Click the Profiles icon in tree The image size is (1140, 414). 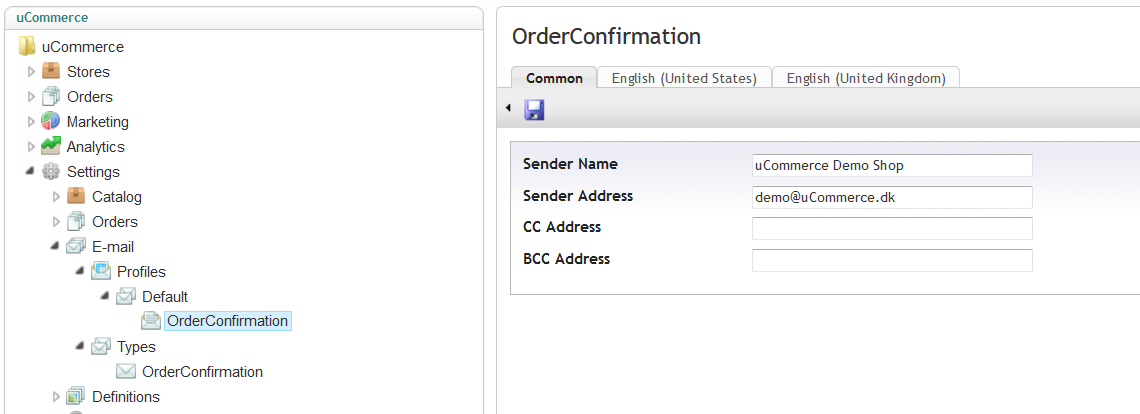point(100,271)
